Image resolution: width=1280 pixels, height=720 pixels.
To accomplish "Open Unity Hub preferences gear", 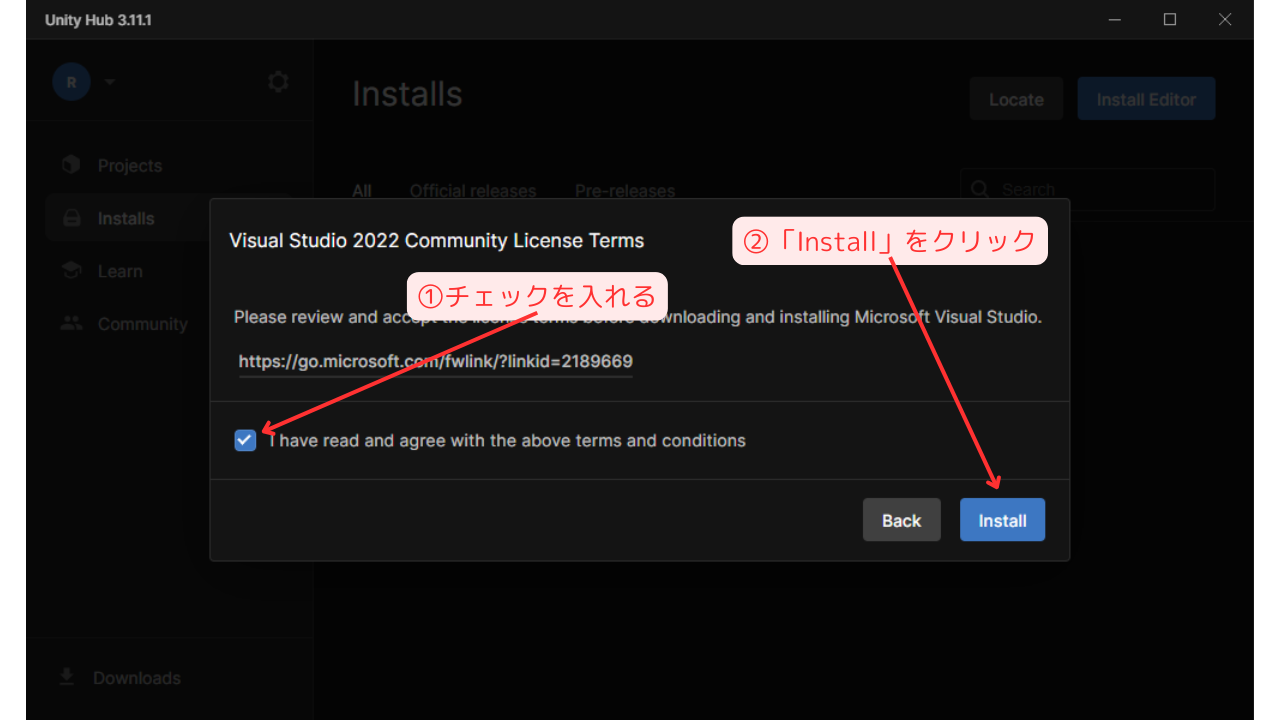I will click(277, 81).
